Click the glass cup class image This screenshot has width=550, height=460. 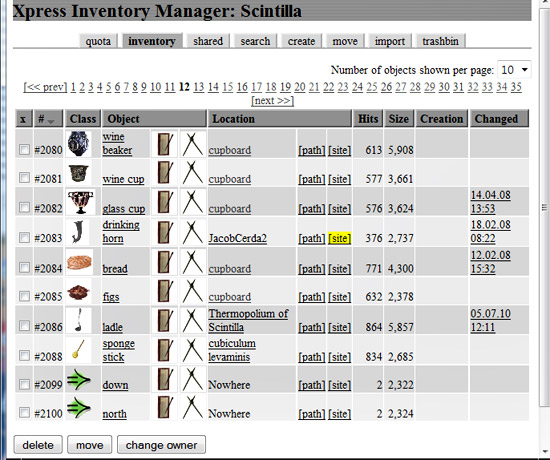click(x=81, y=202)
